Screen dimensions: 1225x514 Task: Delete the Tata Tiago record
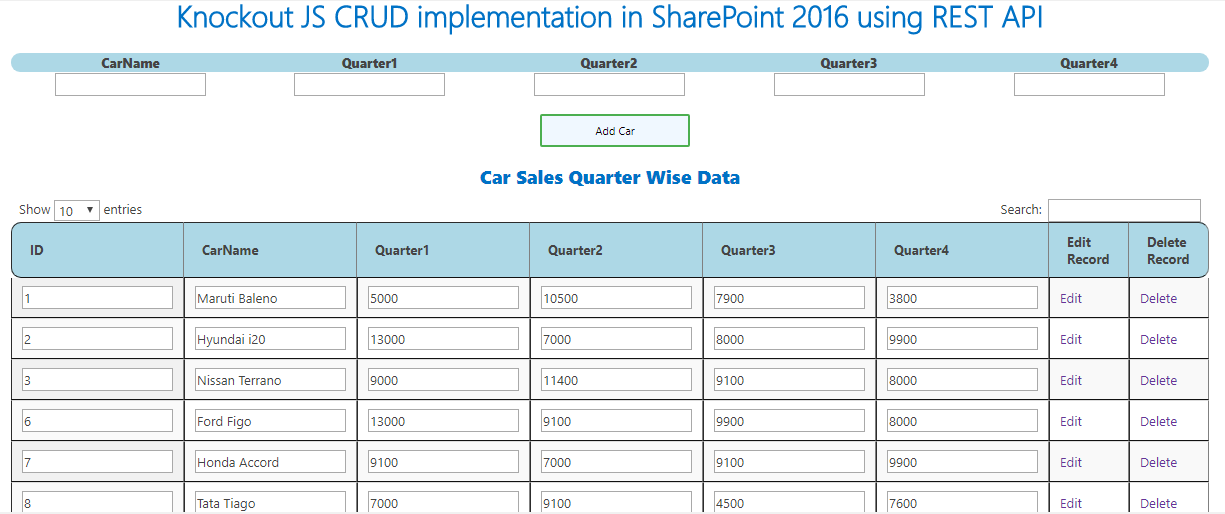1158,503
